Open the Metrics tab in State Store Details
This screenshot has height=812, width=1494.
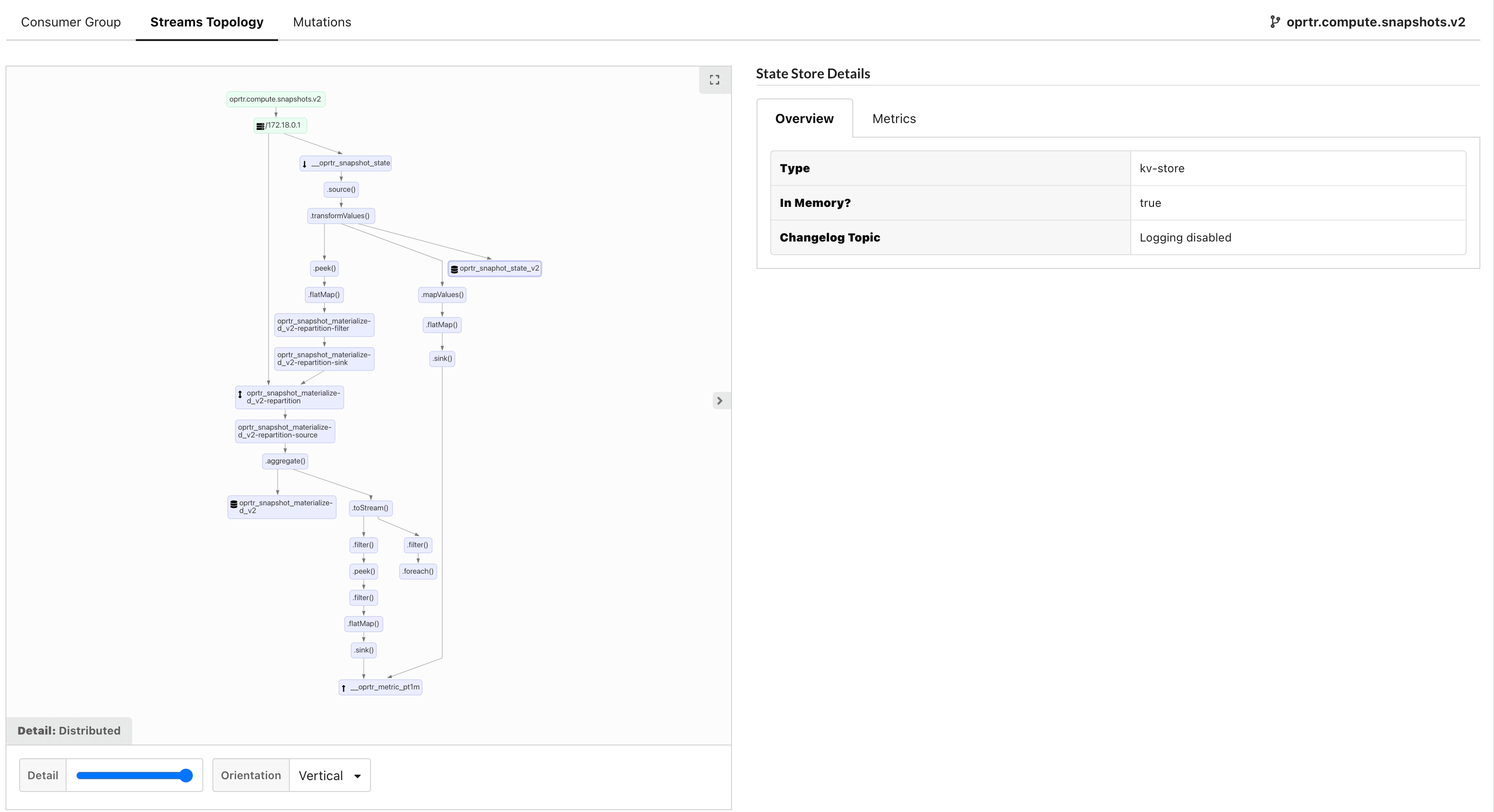pyautogui.click(x=893, y=118)
